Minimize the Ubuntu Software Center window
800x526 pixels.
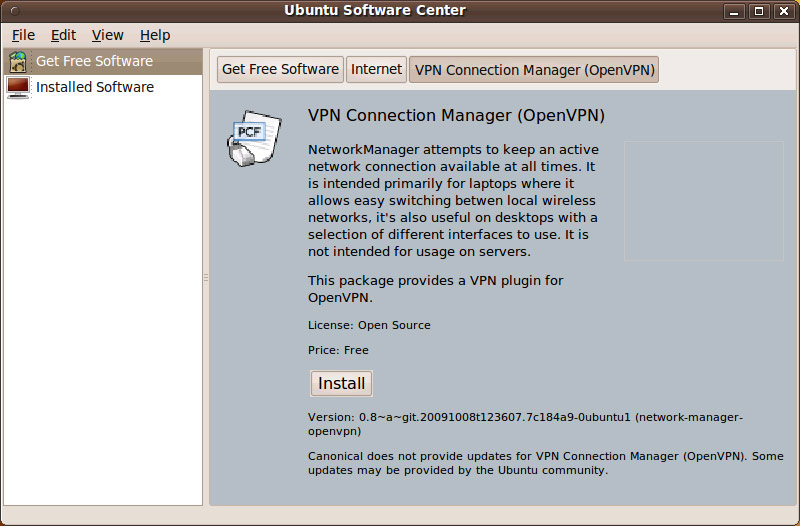pyautogui.click(x=734, y=11)
